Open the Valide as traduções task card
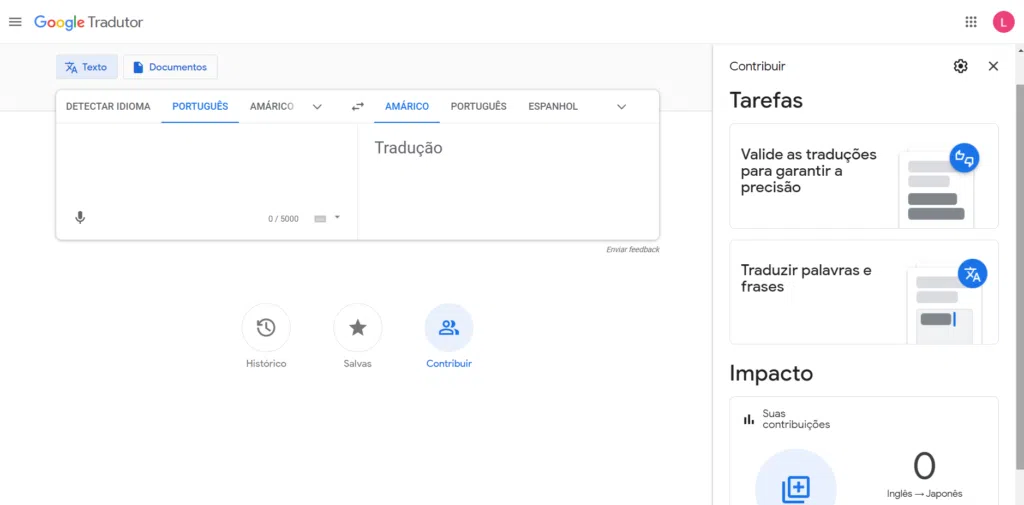1024x505 pixels. [x=864, y=176]
